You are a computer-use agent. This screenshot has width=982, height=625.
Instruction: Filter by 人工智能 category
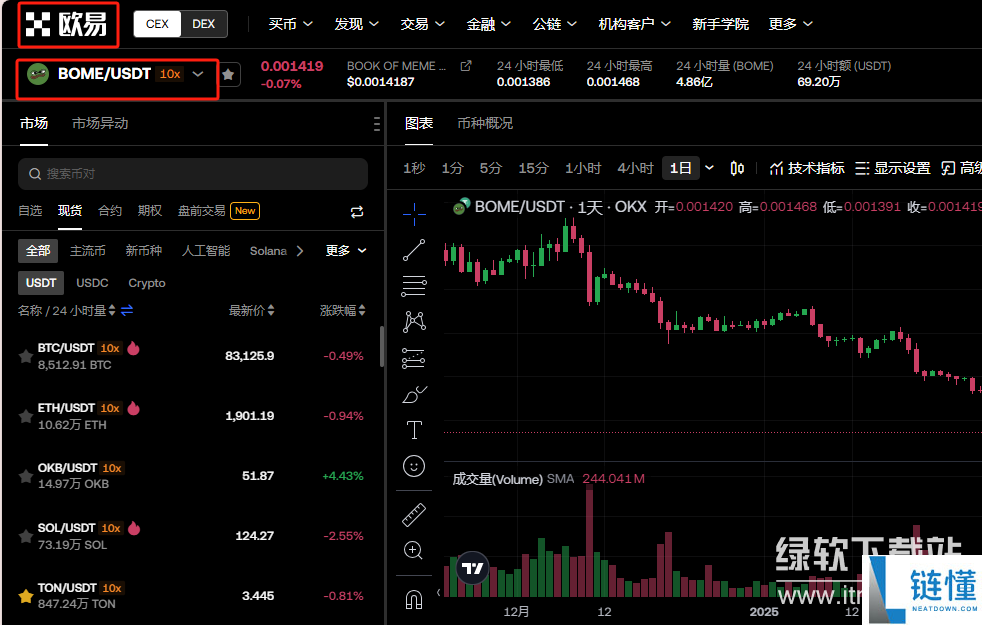tap(206, 251)
